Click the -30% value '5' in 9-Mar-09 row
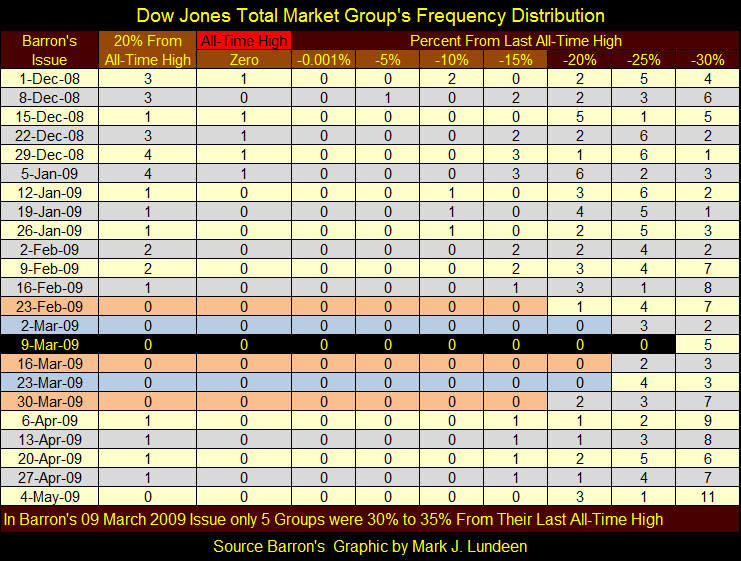Viewport: 741px width, 561px height. pyautogui.click(x=707, y=345)
